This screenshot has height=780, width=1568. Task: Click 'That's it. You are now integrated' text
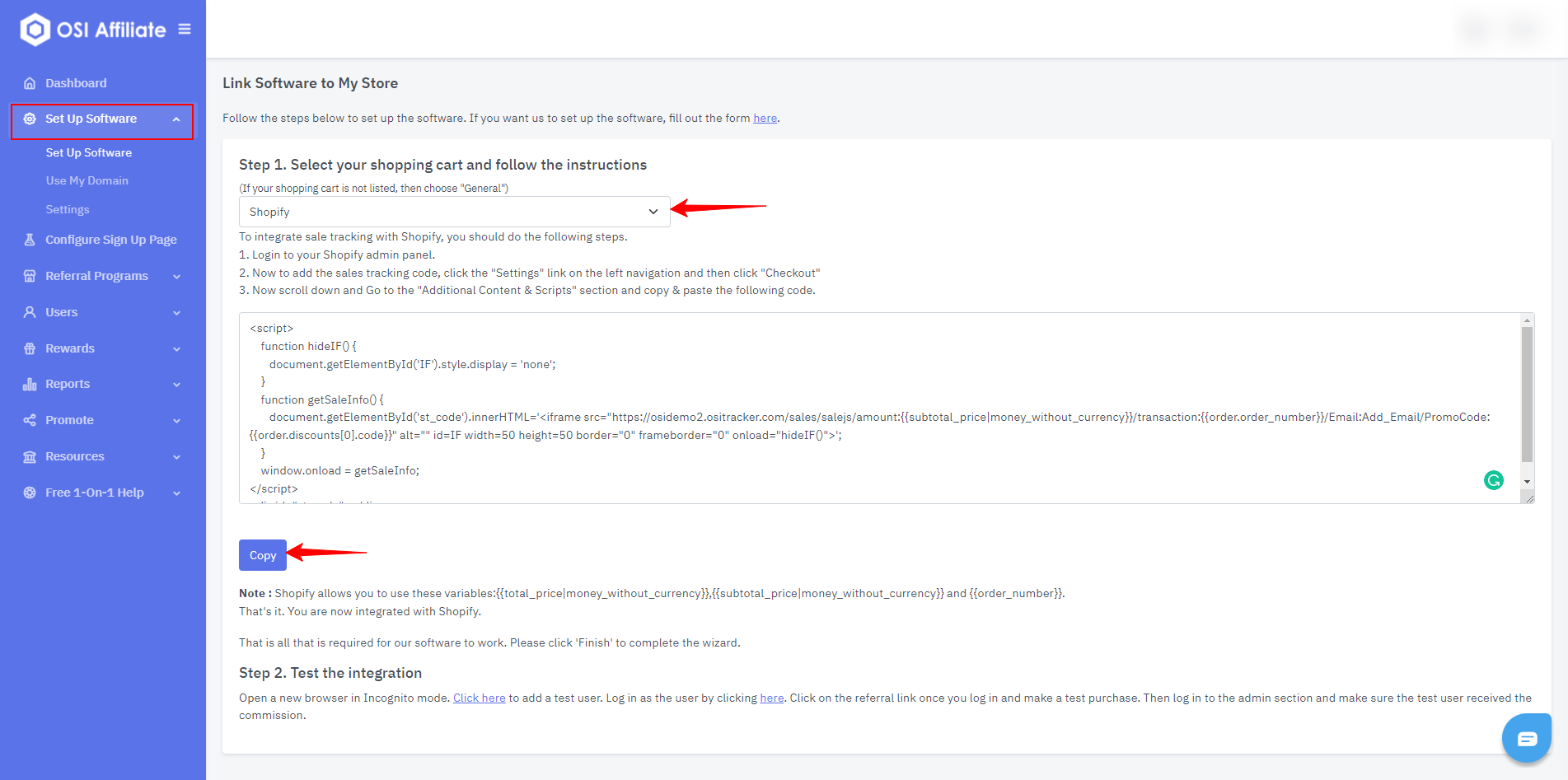tap(360, 611)
